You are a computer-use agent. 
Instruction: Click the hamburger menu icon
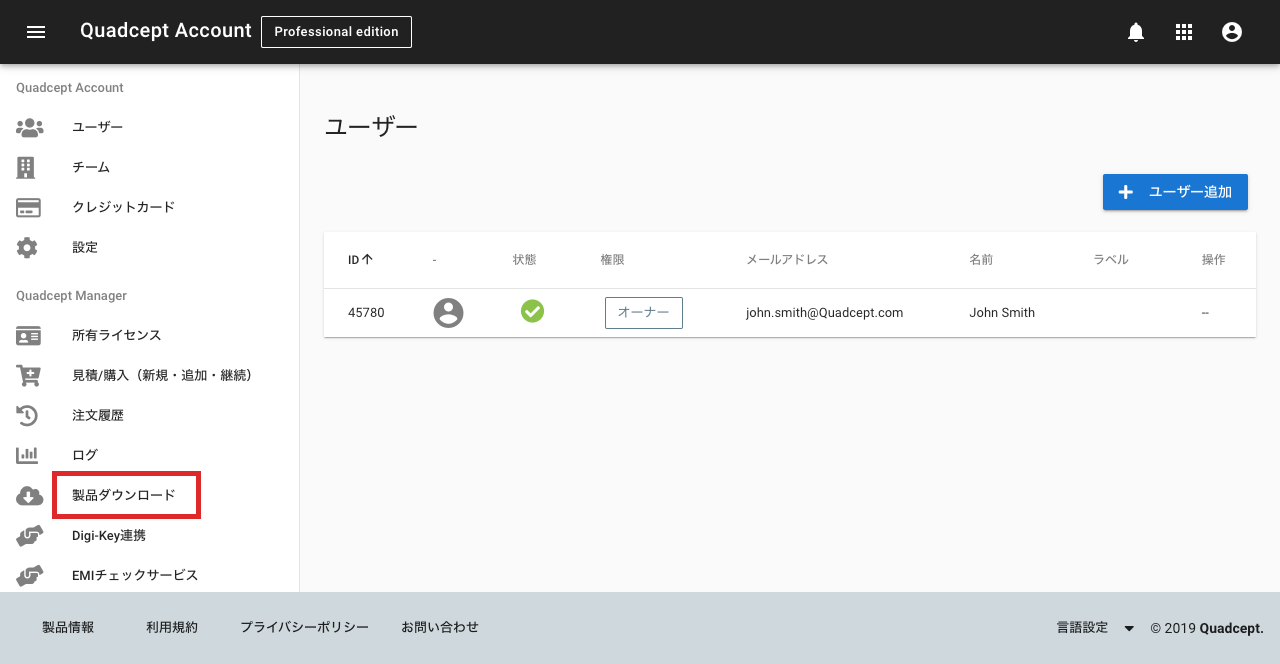pos(36,31)
